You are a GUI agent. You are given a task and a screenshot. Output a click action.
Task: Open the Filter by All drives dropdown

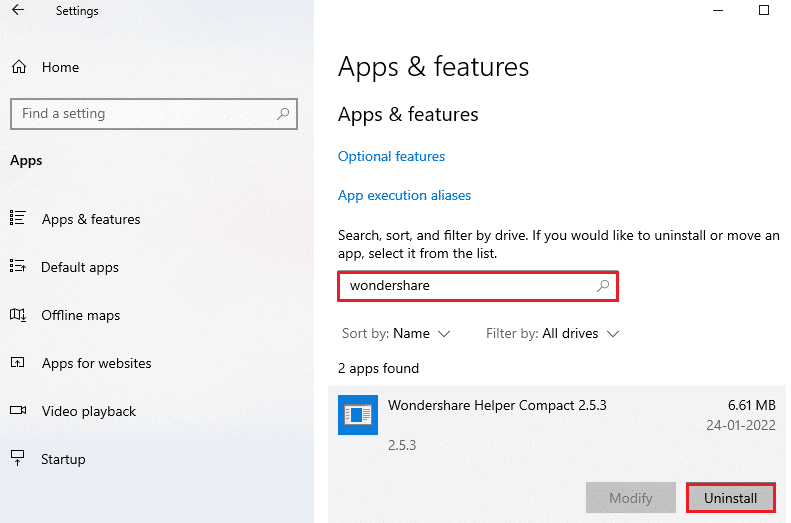(x=552, y=333)
